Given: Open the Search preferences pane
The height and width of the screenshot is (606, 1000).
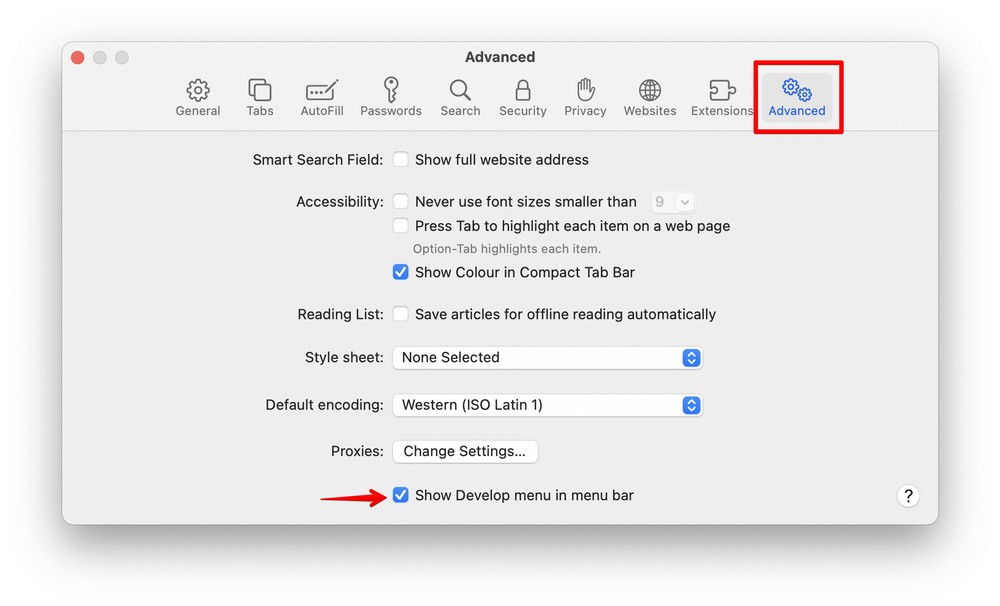Looking at the screenshot, I should click(x=460, y=98).
